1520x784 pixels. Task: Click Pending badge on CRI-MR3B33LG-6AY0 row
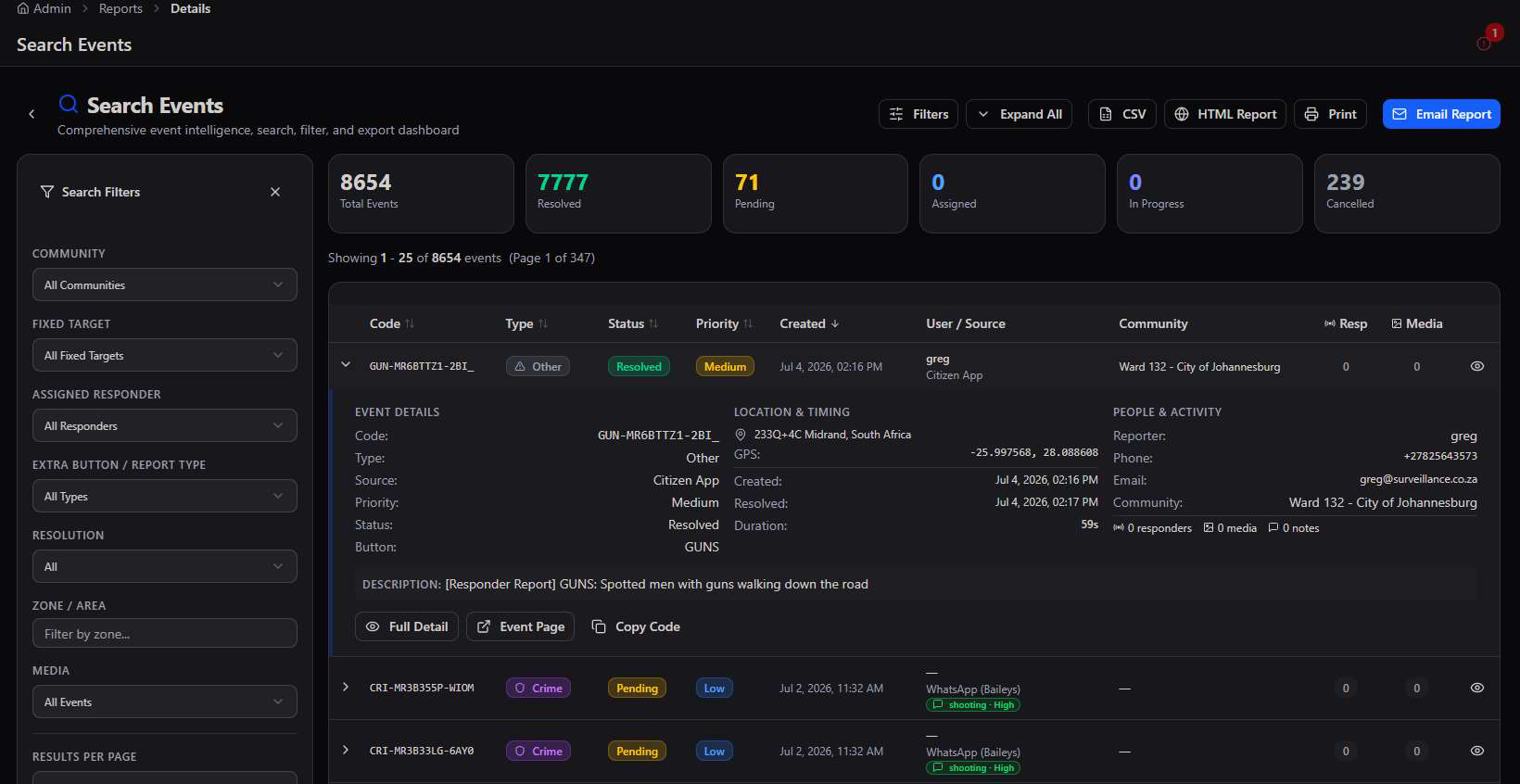pyautogui.click(x=637, y=751)
